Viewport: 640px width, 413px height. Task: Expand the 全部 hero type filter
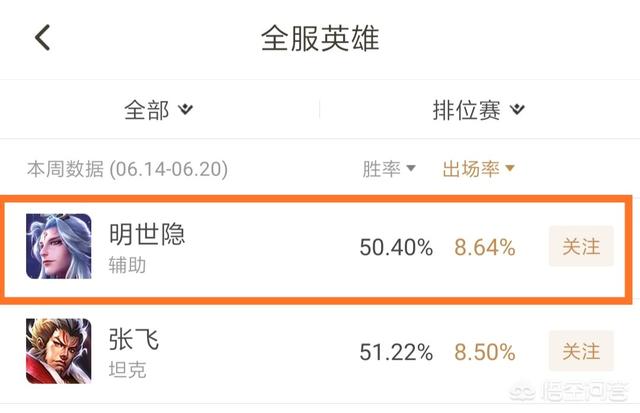click(158, 110)
